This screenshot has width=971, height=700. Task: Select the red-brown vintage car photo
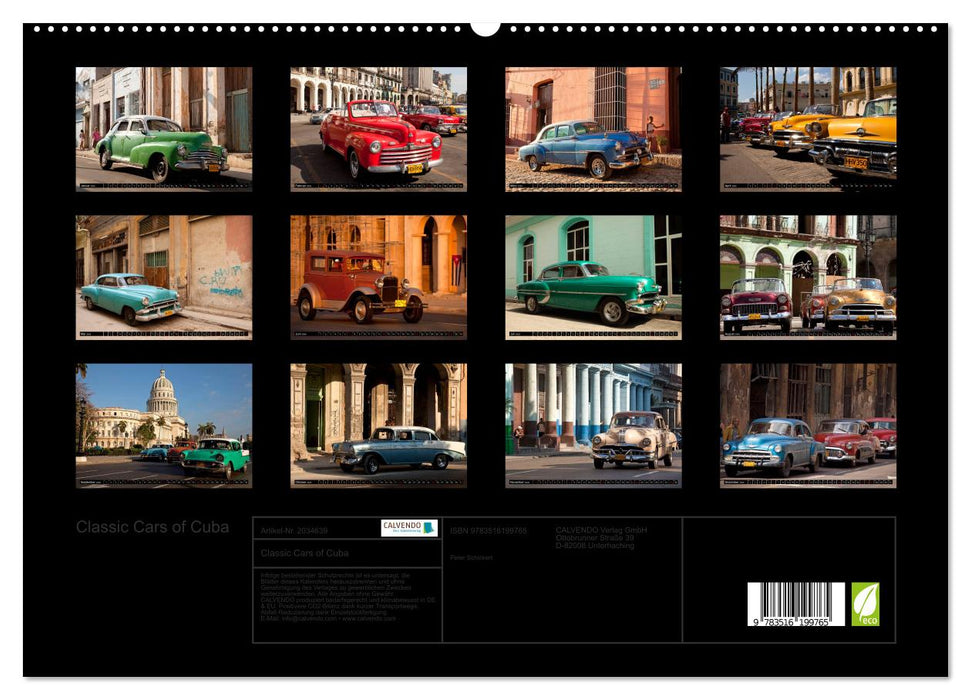[378, 277]
